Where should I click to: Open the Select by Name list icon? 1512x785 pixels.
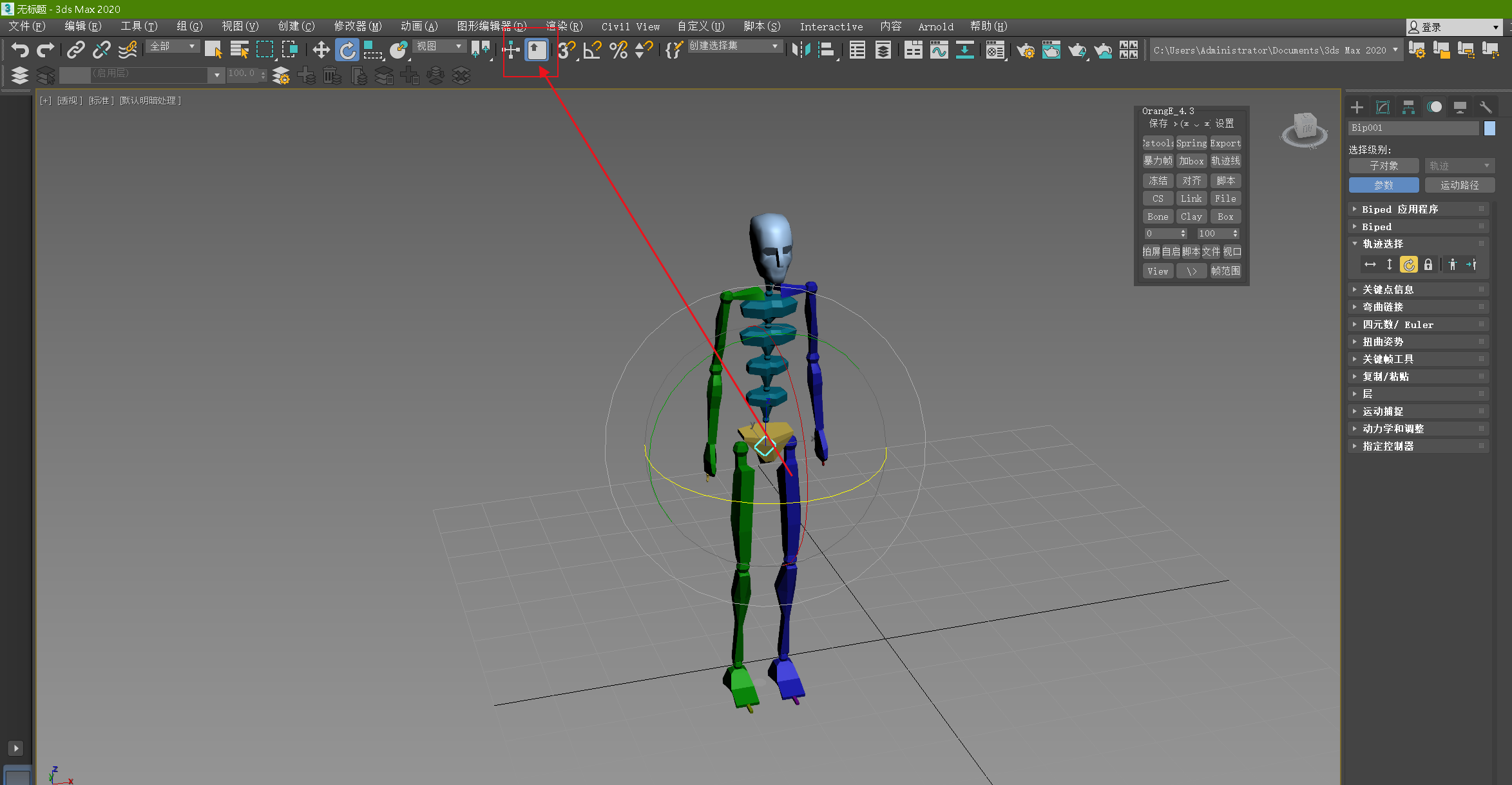point(239,50)
